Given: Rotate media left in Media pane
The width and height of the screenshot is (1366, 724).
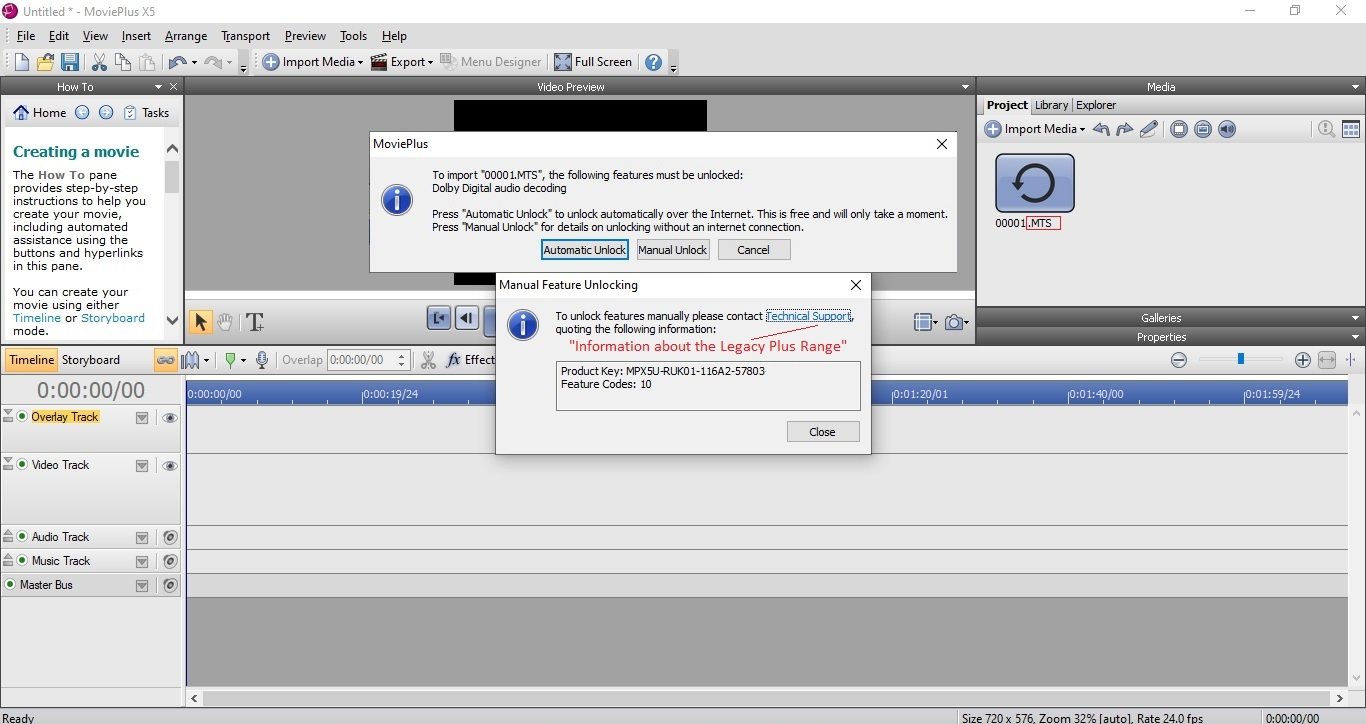Looking at the screenshot, I should (1101, 129).
